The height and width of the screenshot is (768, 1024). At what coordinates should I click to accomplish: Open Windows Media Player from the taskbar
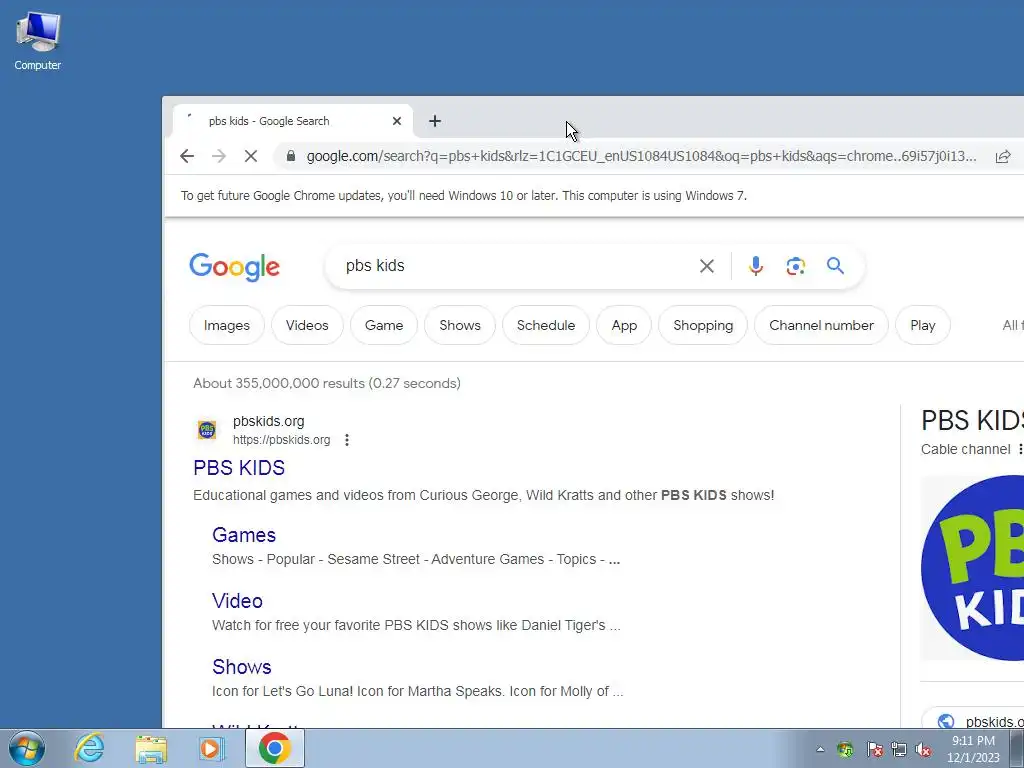click(212, 748)
